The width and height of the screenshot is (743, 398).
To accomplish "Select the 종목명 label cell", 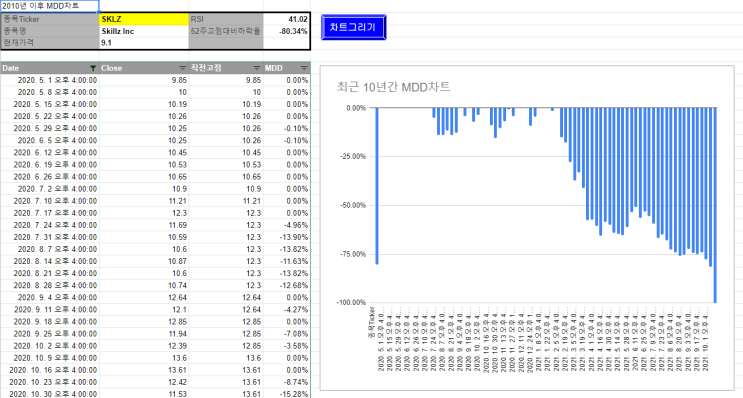I will click(x=50, y=31).
